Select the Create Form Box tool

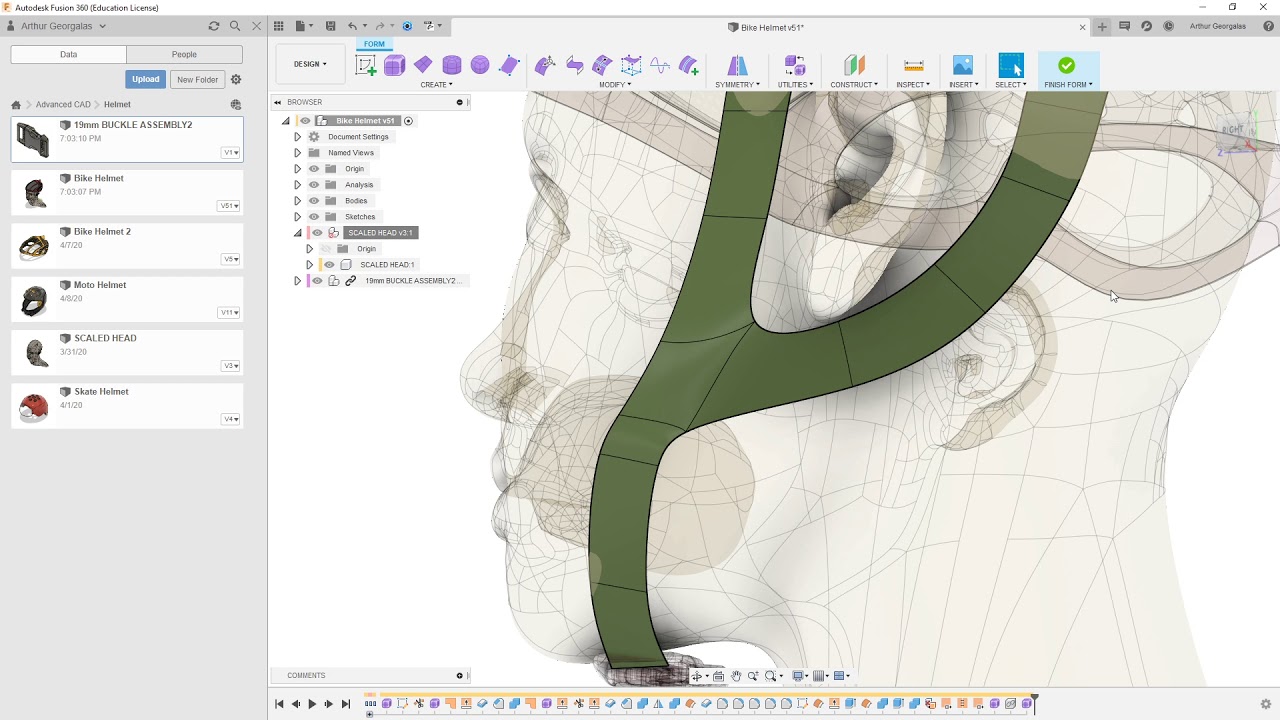point(394,66)
